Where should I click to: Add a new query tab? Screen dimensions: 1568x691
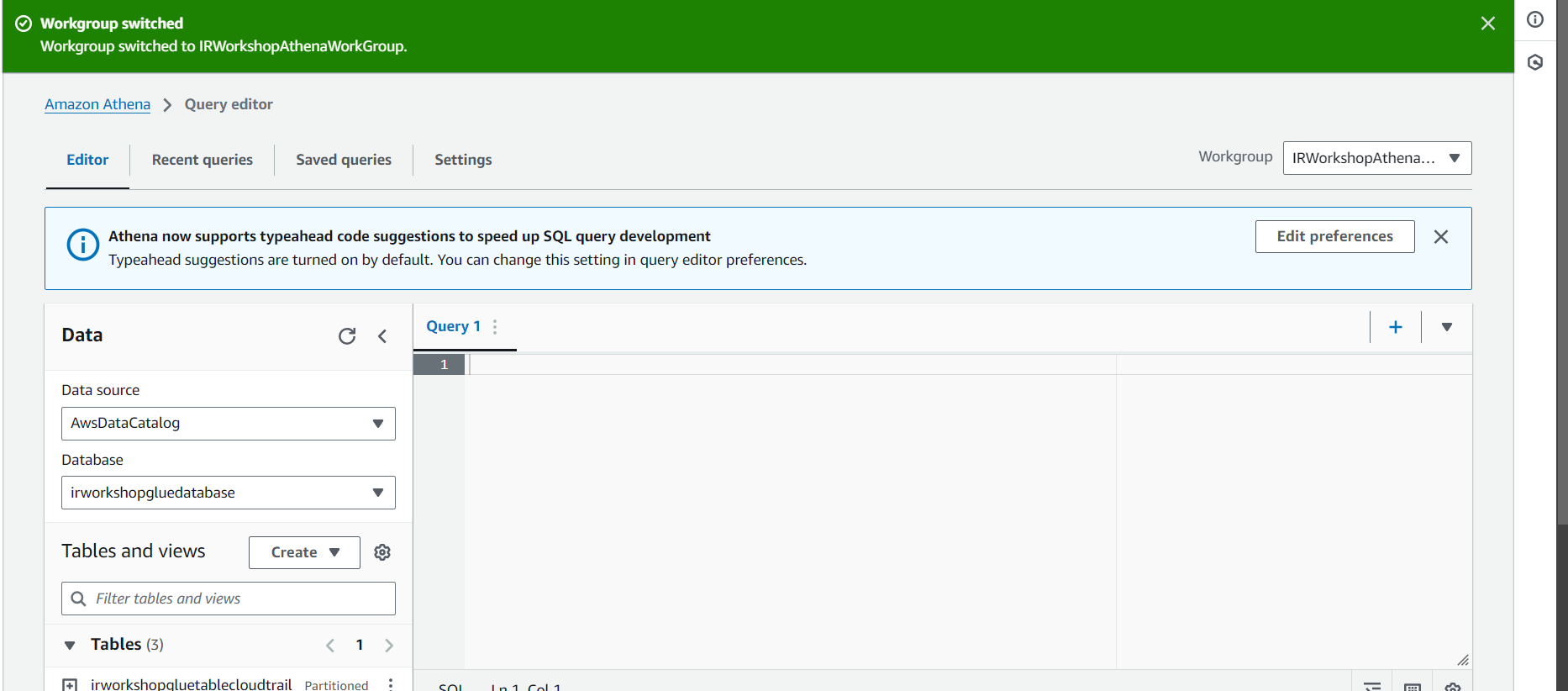pyautogui.click(x=1396, y=327)
